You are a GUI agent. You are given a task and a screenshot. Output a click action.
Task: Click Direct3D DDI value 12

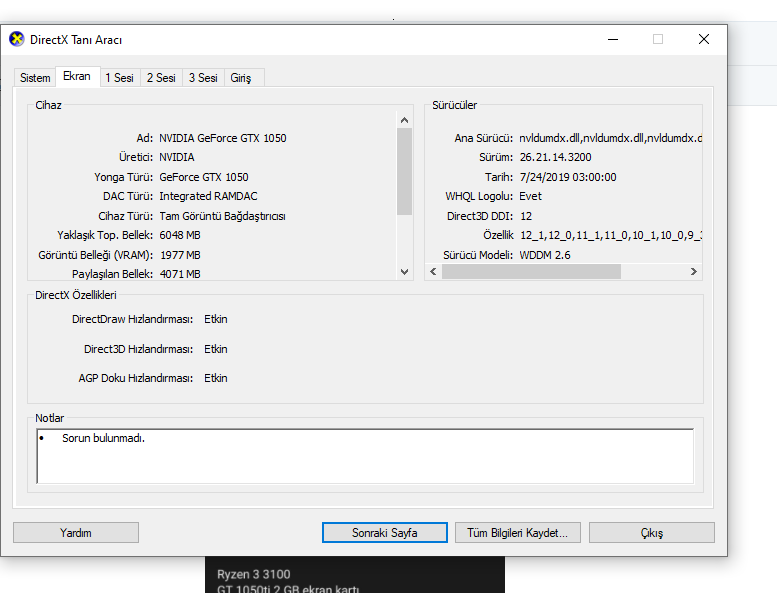[x=526, y=216]
